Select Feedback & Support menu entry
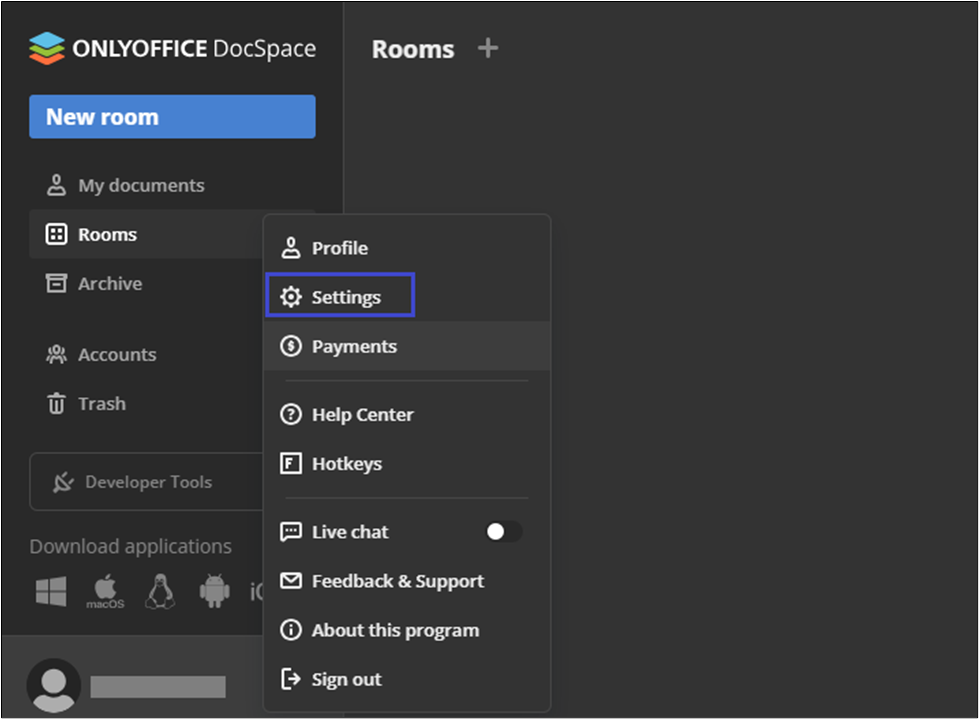This screenshot has width=979, height=719. tap(397, 581)
